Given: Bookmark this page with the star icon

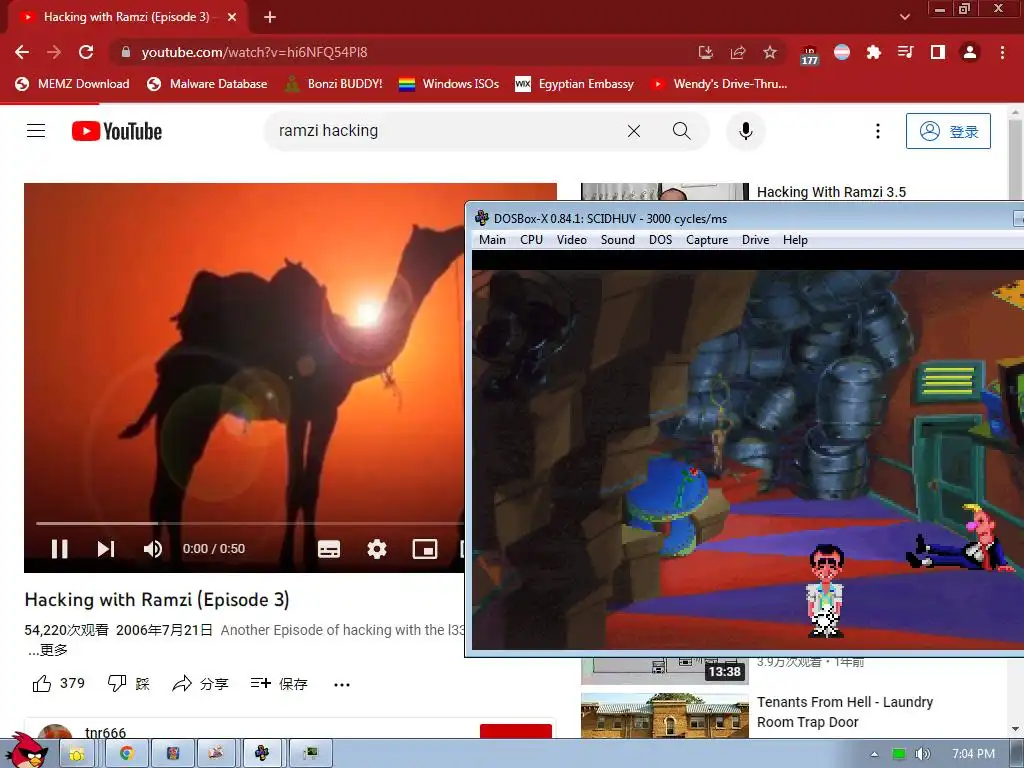Looking at the screenshot, I should tap(770, 52).
